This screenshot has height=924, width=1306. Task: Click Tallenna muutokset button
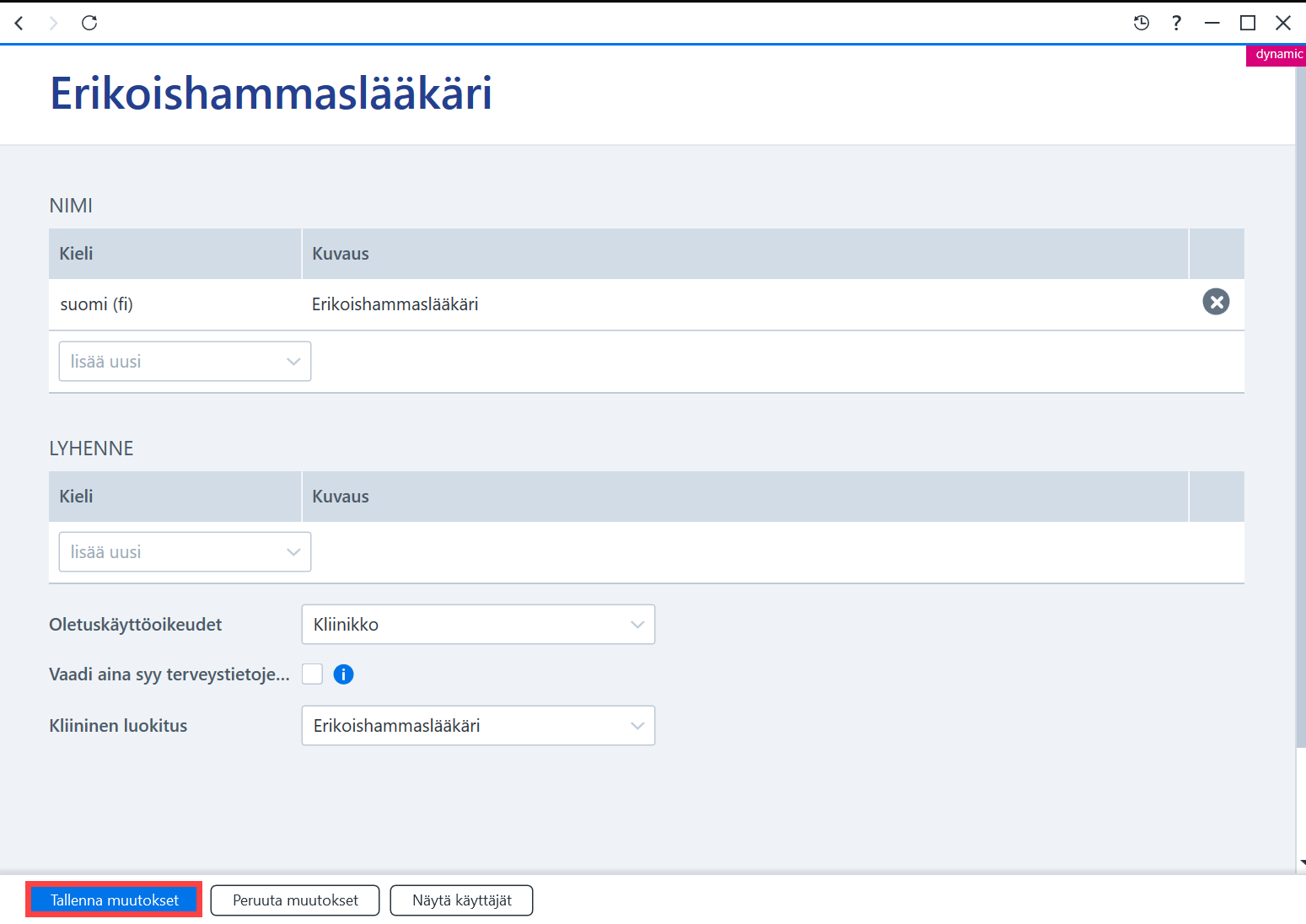pos(114,900)
